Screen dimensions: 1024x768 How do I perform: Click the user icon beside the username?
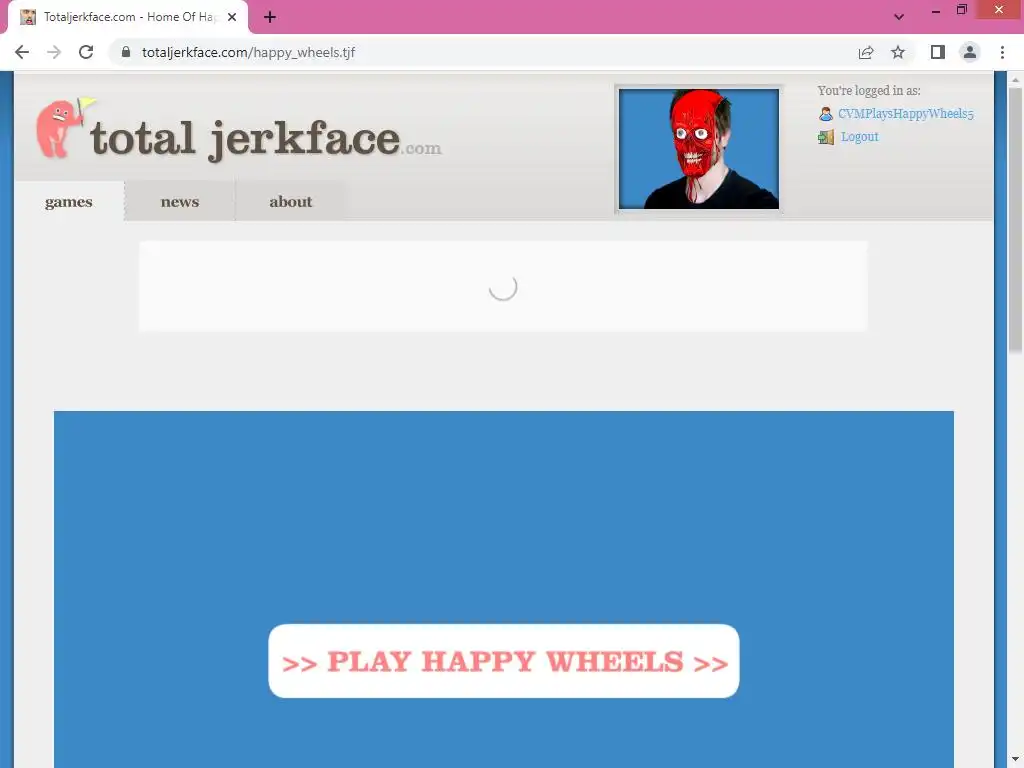pos(825,114)
